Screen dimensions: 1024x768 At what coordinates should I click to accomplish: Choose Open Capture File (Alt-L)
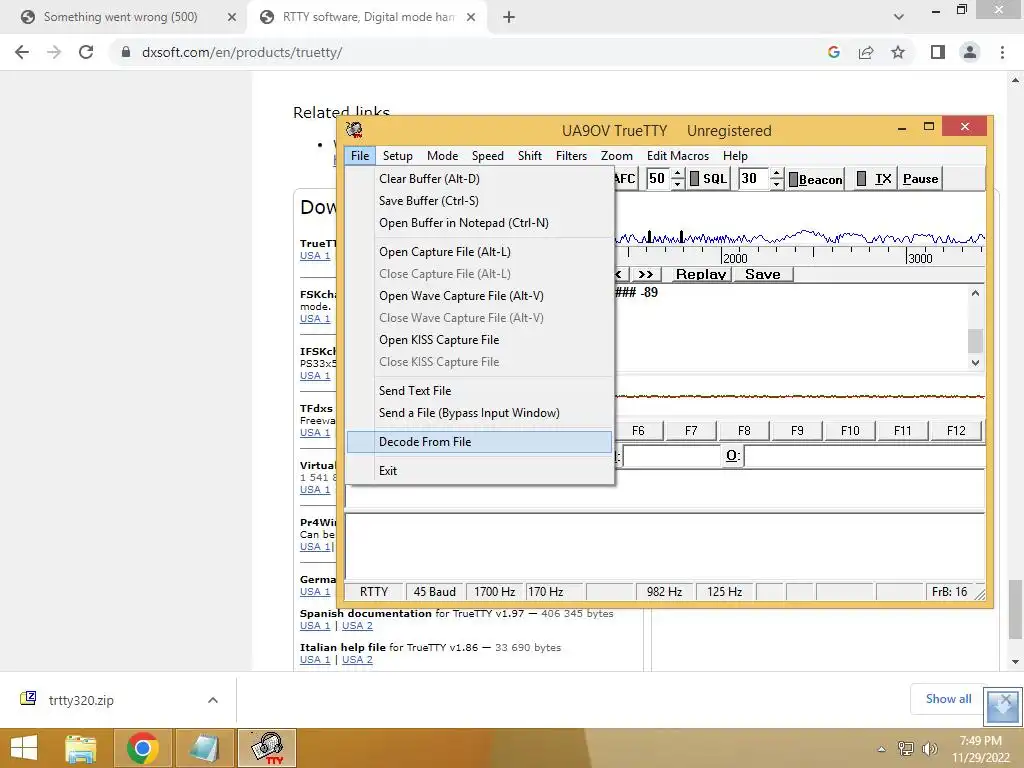[479, 251]
